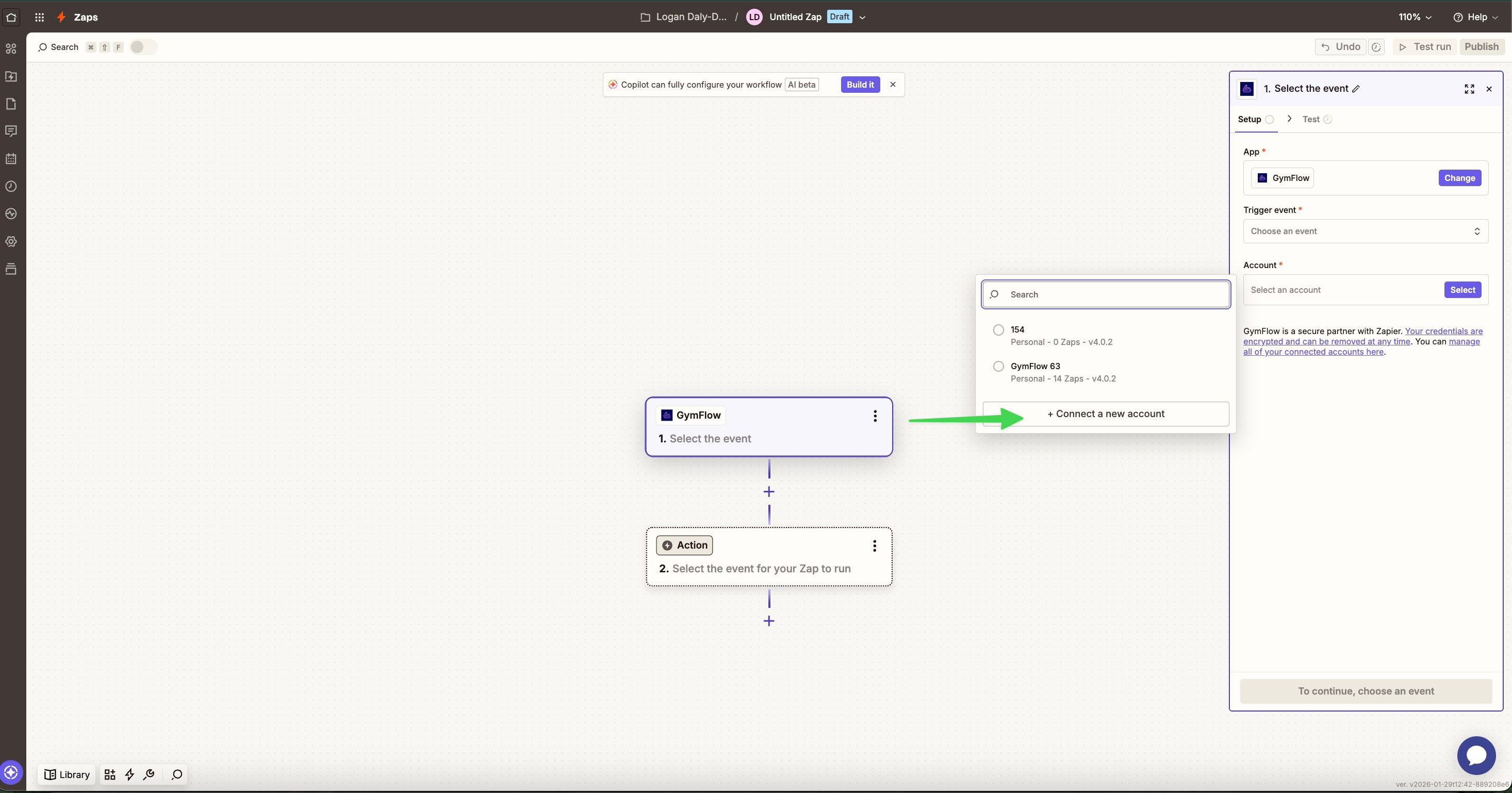Open the comment bubble icon in left sidebar

click(x=11, y=131)
